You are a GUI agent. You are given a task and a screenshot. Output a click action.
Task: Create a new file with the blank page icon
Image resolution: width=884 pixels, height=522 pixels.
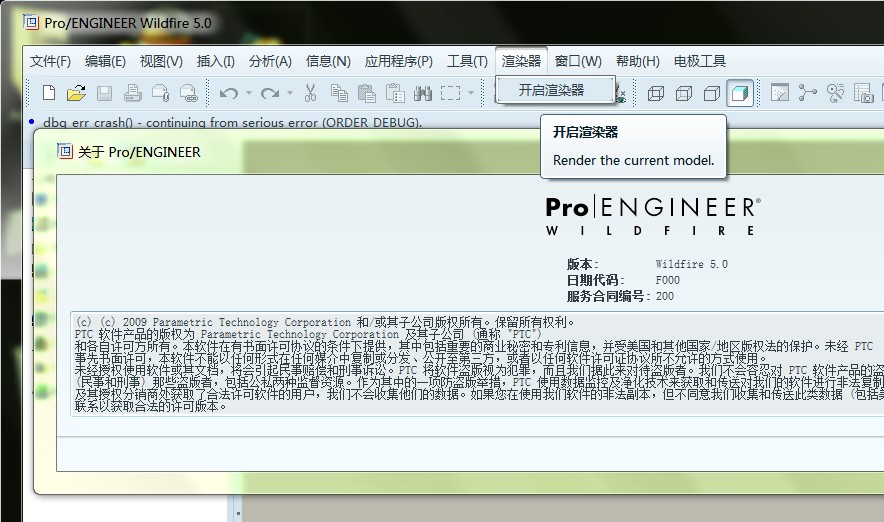[x=49, y=92]
